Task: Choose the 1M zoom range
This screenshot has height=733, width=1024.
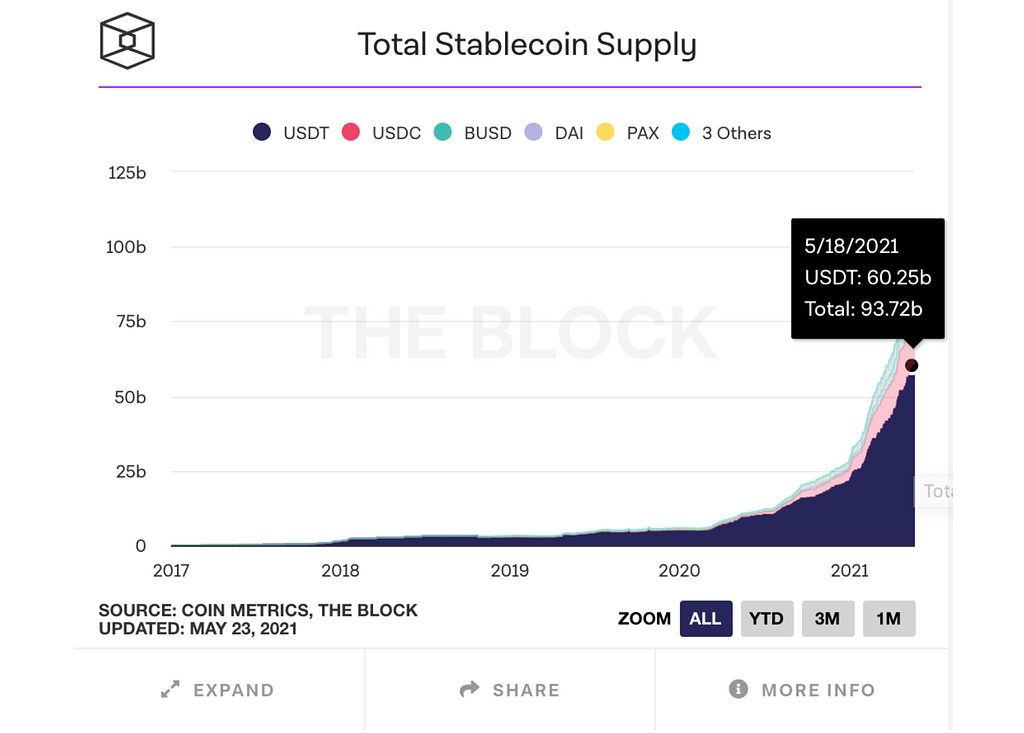Action: coord(888,618)
